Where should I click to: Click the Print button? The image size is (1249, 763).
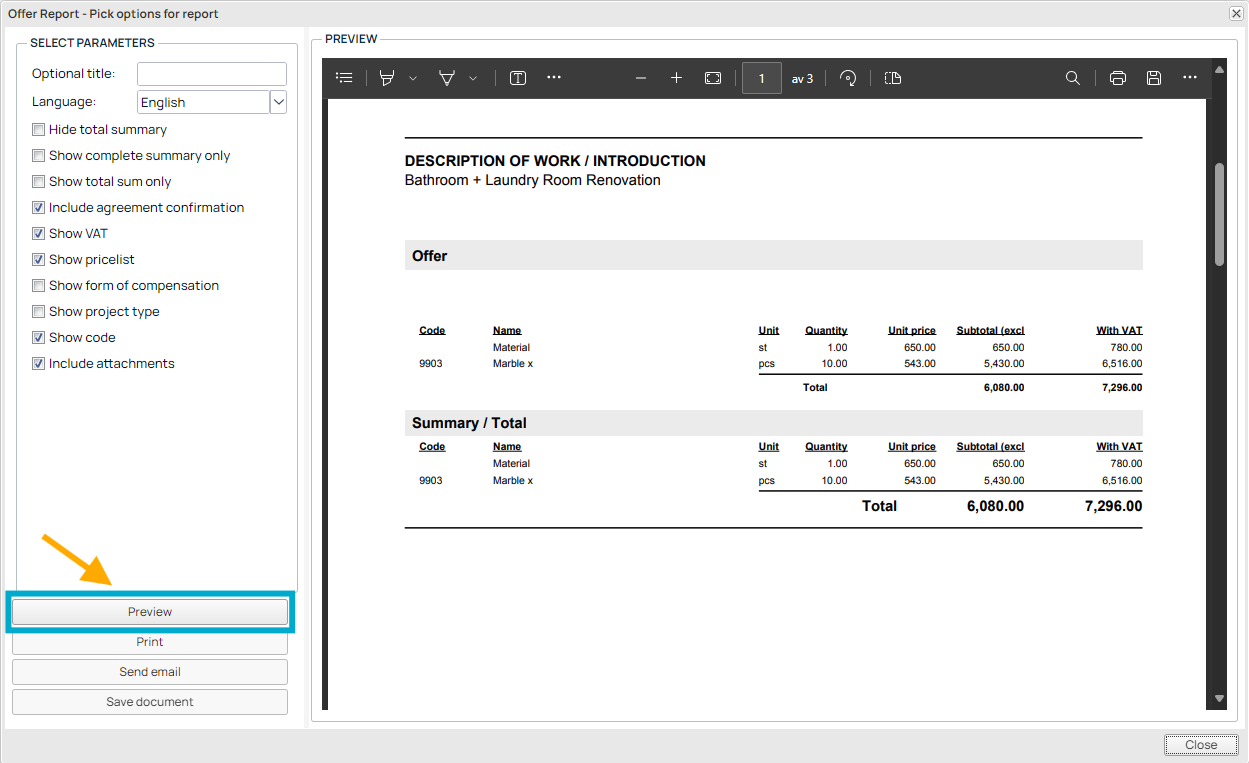pyautogui.click(x=150, y=642)
